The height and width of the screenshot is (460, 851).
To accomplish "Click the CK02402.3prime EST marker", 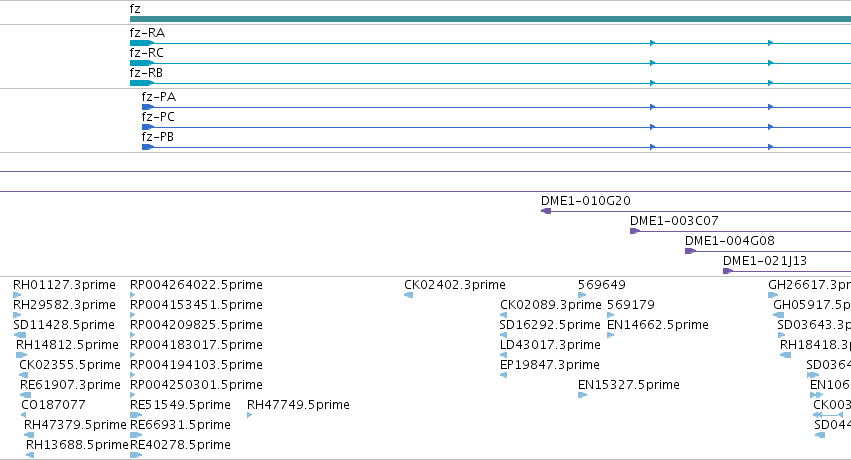I will pos(409,295).
